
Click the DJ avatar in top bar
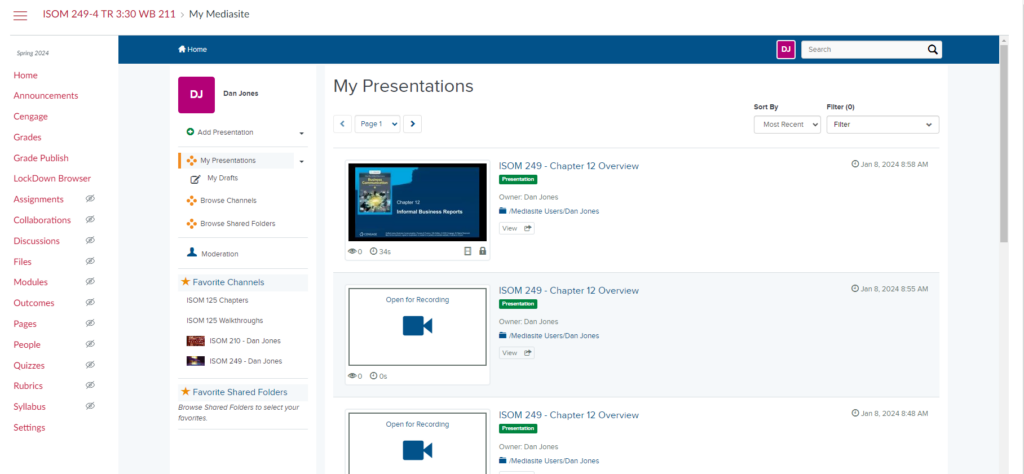[786, 50]
